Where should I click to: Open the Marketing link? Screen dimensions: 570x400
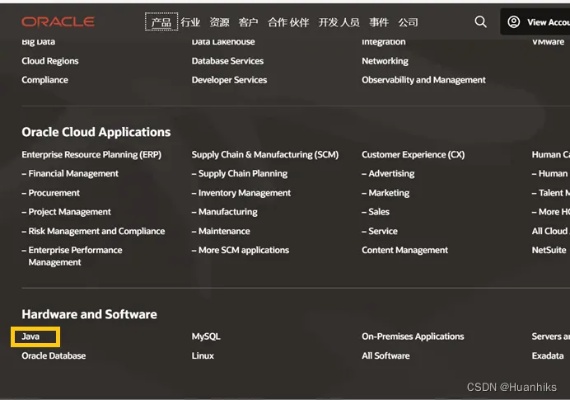click(389, 193)
